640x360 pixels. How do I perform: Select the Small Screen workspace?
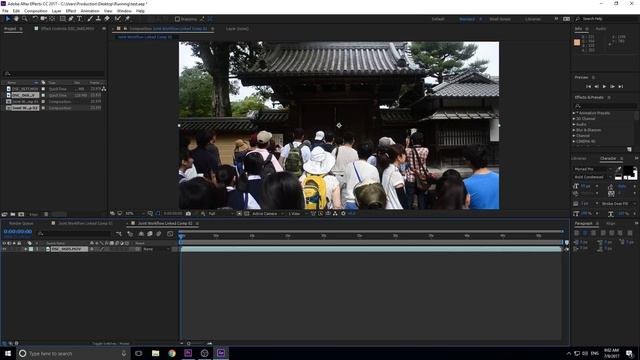pos(500,19)
